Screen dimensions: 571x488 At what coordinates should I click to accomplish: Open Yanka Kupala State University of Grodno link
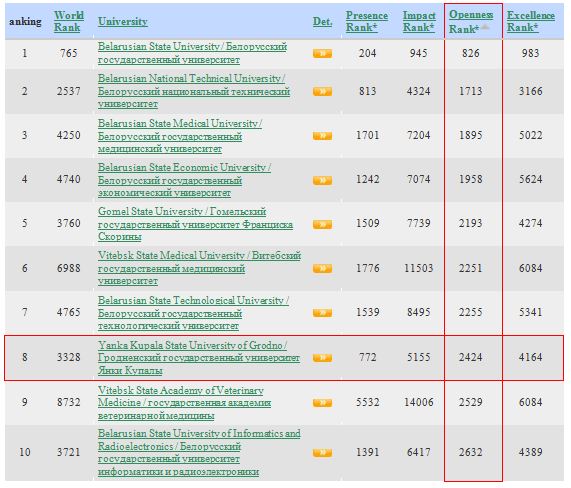[199, 358]
